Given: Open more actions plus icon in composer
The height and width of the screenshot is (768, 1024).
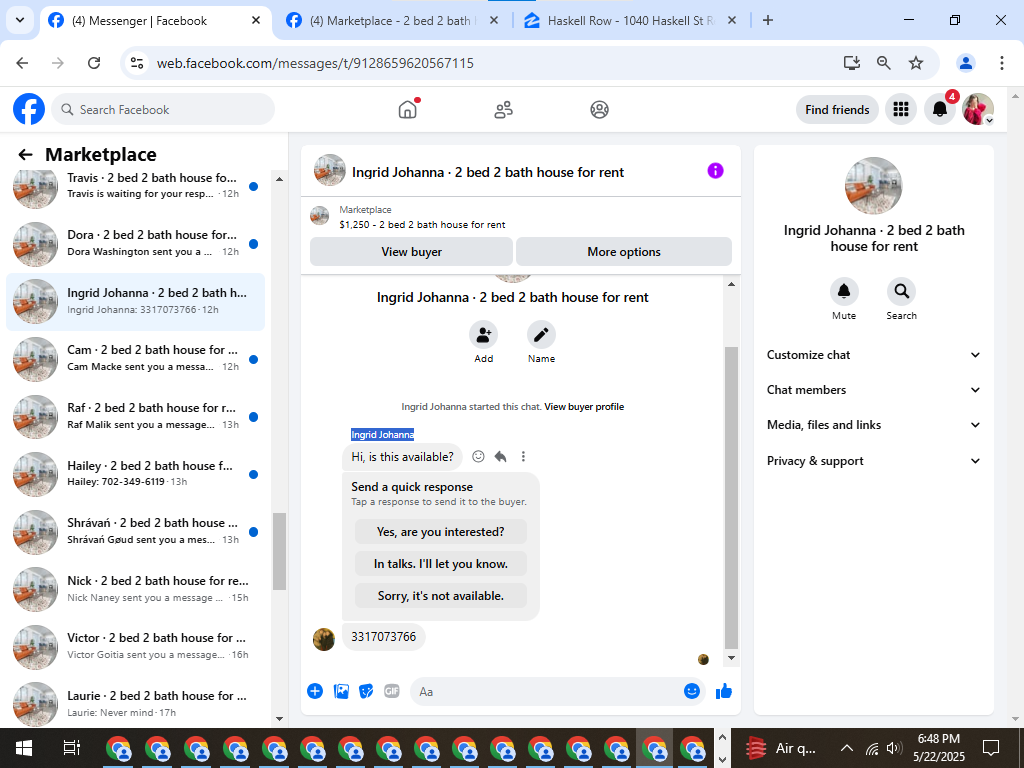Looking at the screenshot, I should tap(315, 691).
